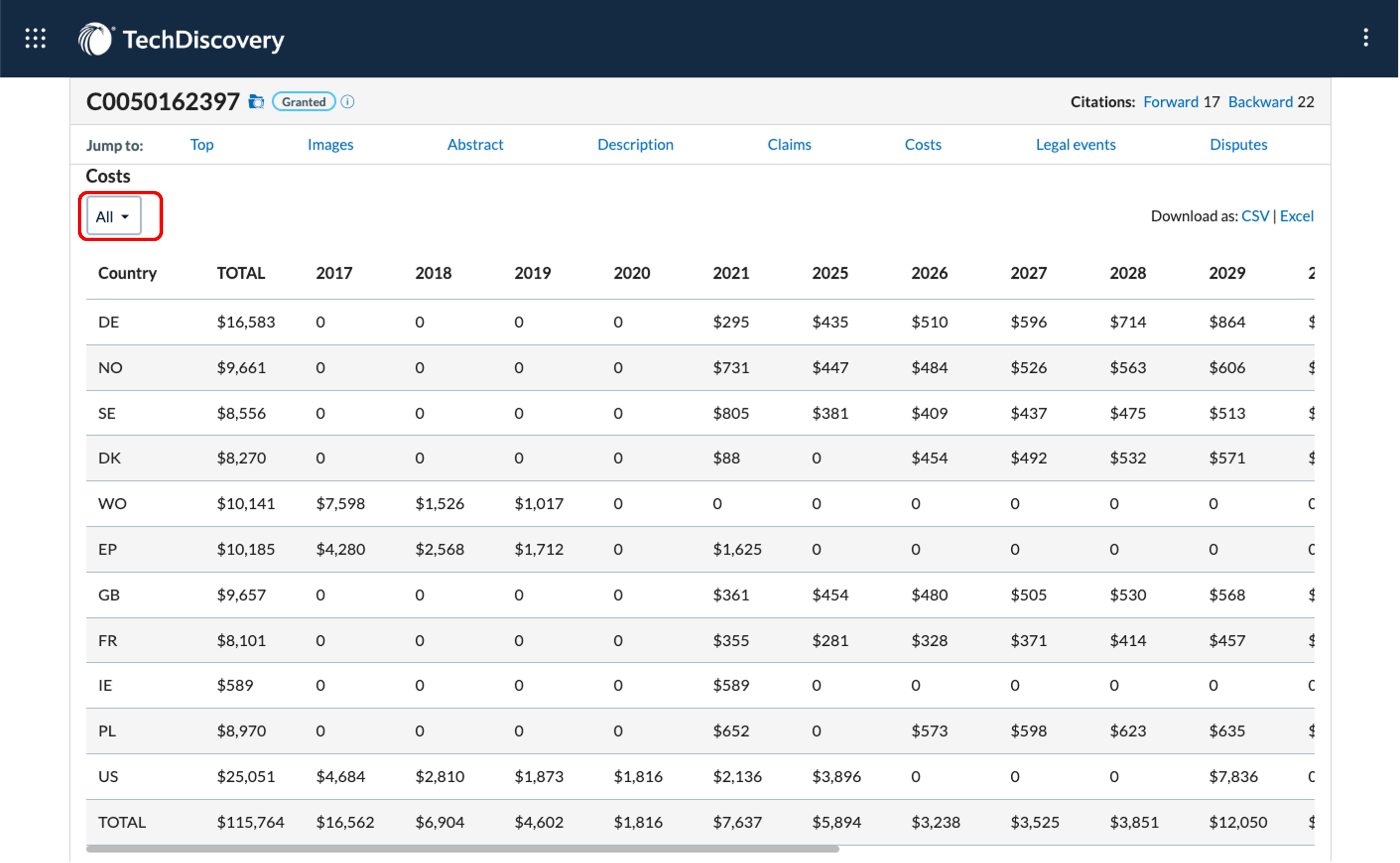Click the info icon next to Granted
The height and width of the screenshot is (863, 1400).
pyautogui.click(x=347, y=102)
